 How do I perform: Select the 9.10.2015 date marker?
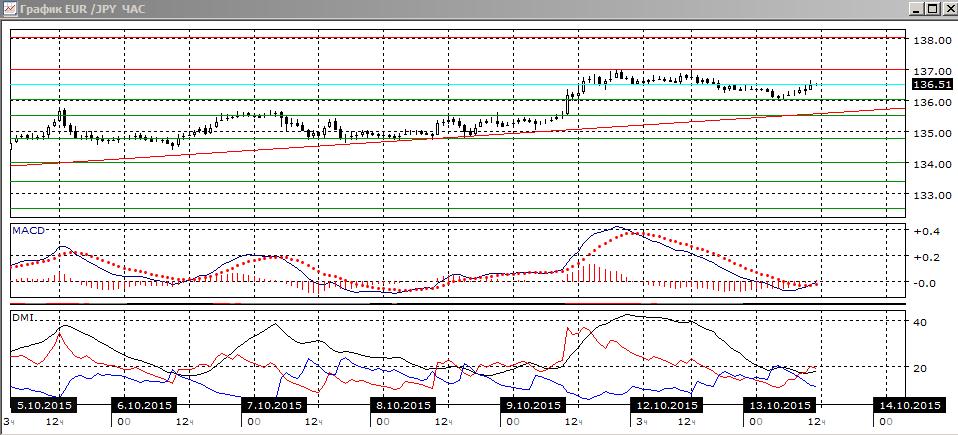pyautogui.click(x=532, y=406)
